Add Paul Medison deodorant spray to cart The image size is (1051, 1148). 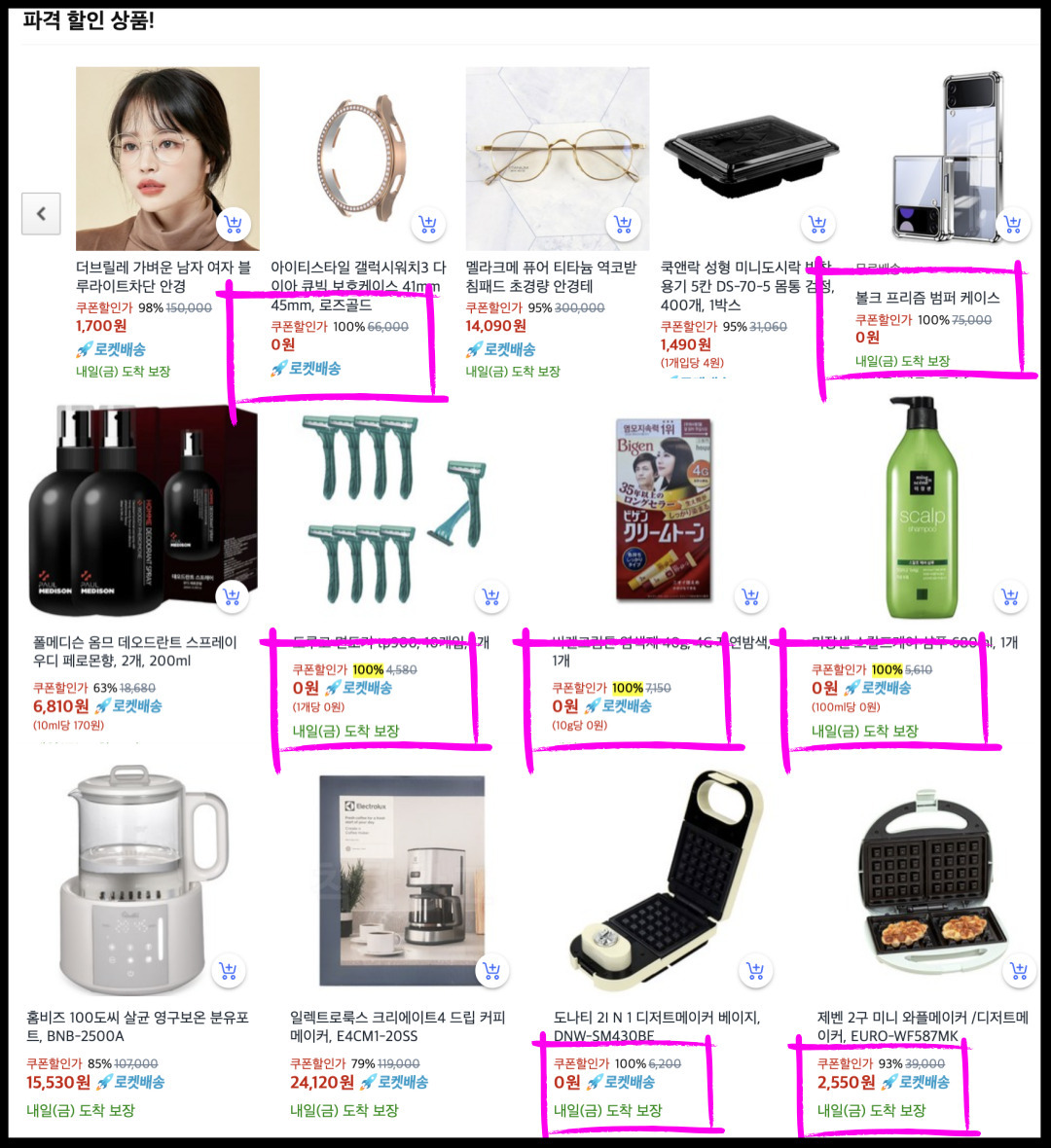click(233, 596)
